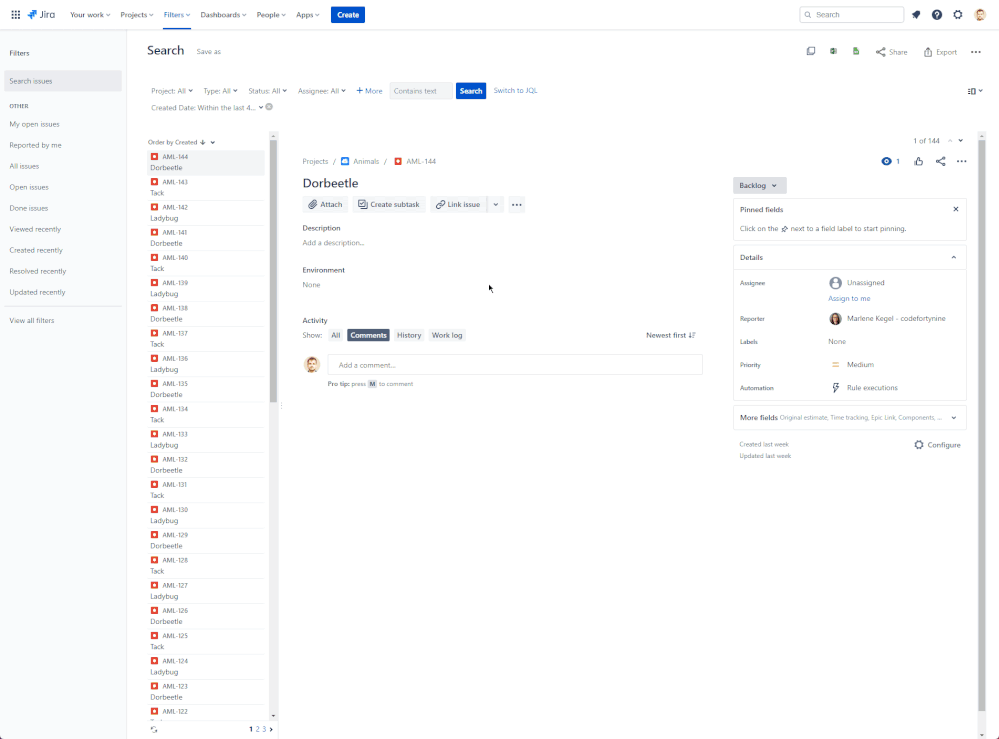999x739 pixels.
Task: Focus the Contains text input
Action: tap(421, 91)
